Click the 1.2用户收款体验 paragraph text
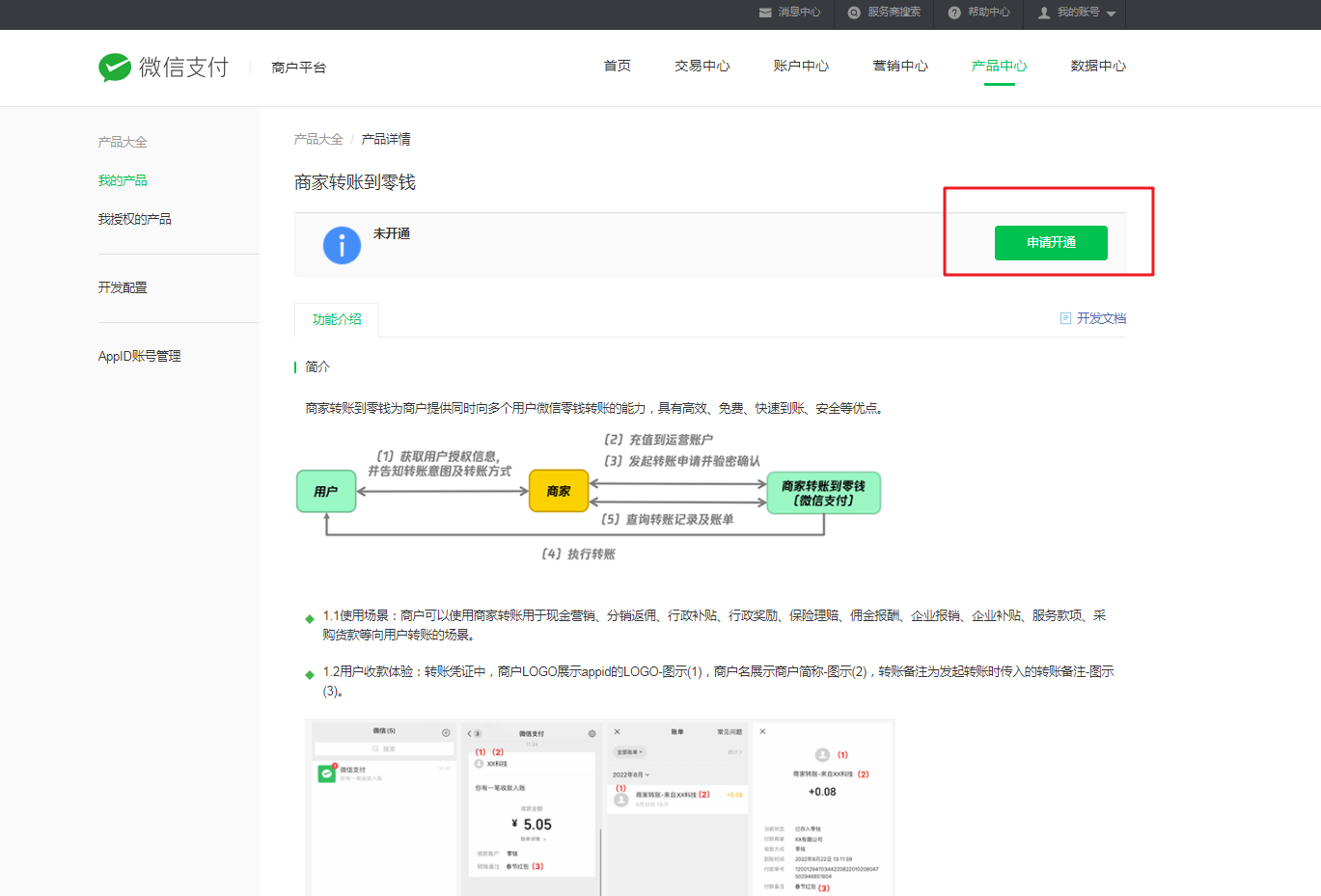This screenshot has height=896, width=1321. point(718,681)
